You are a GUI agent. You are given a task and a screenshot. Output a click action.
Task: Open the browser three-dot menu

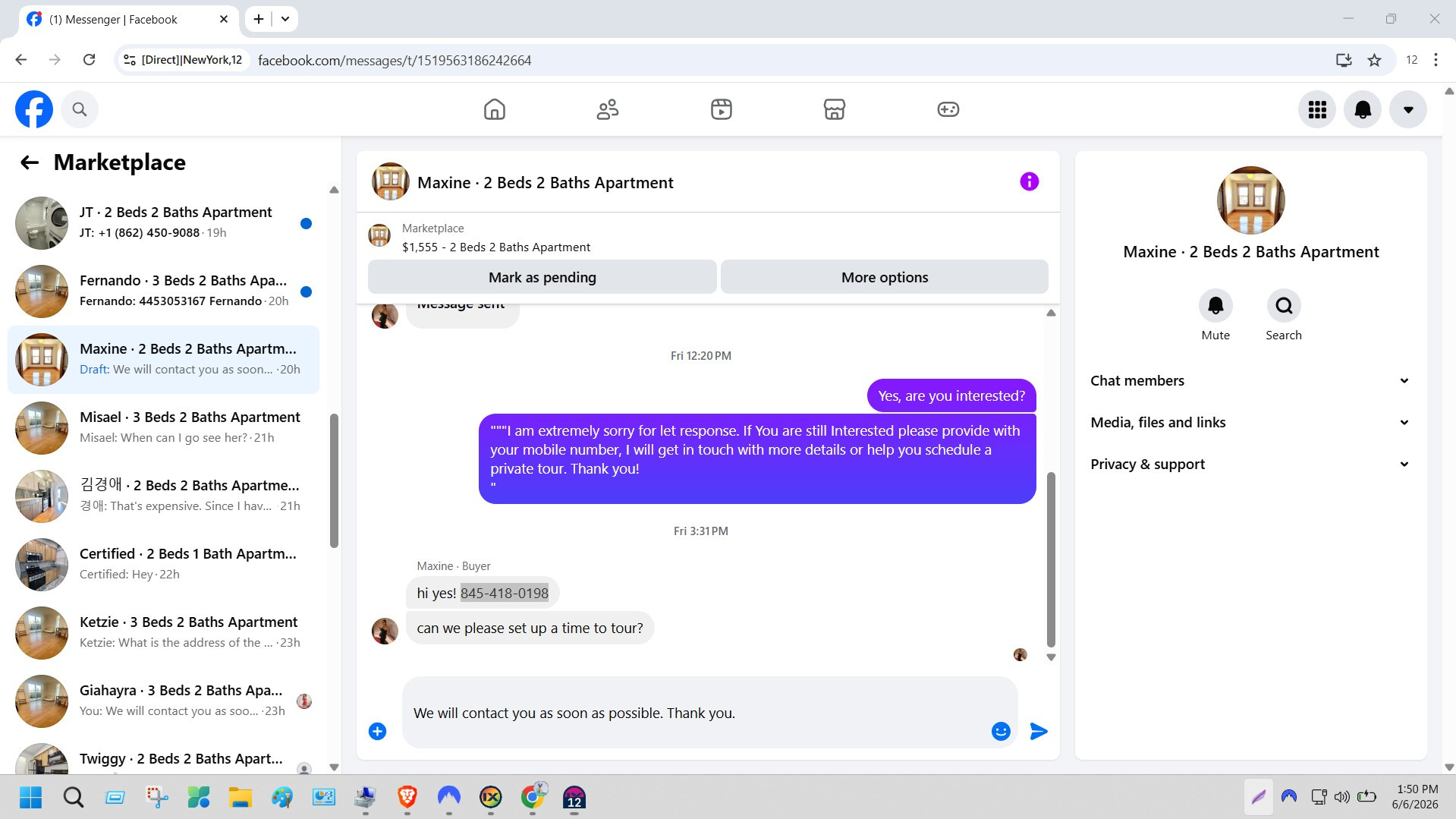pos(1436,60)
